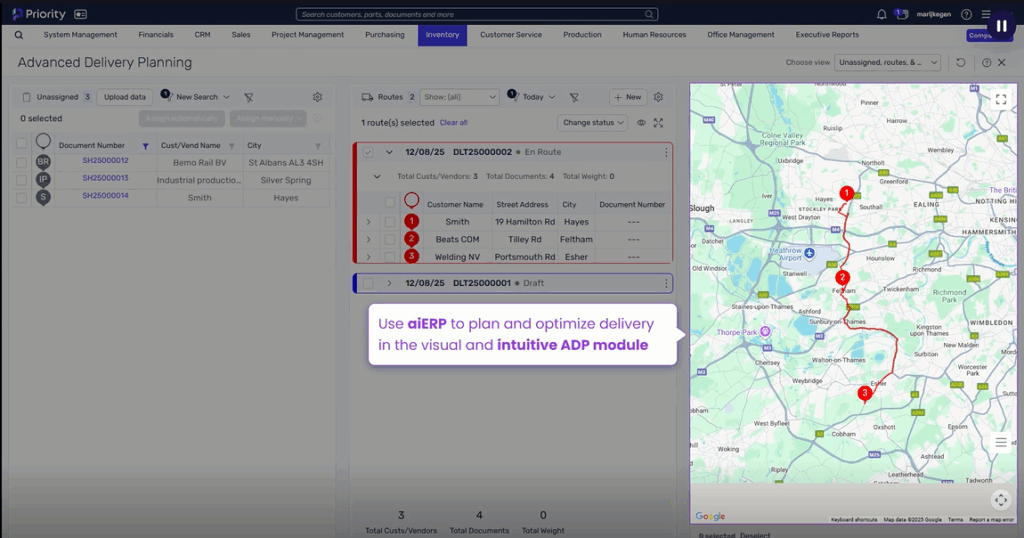Filter the Cust/Vend Name column
Screen dimensions: 1024x538
231,146
